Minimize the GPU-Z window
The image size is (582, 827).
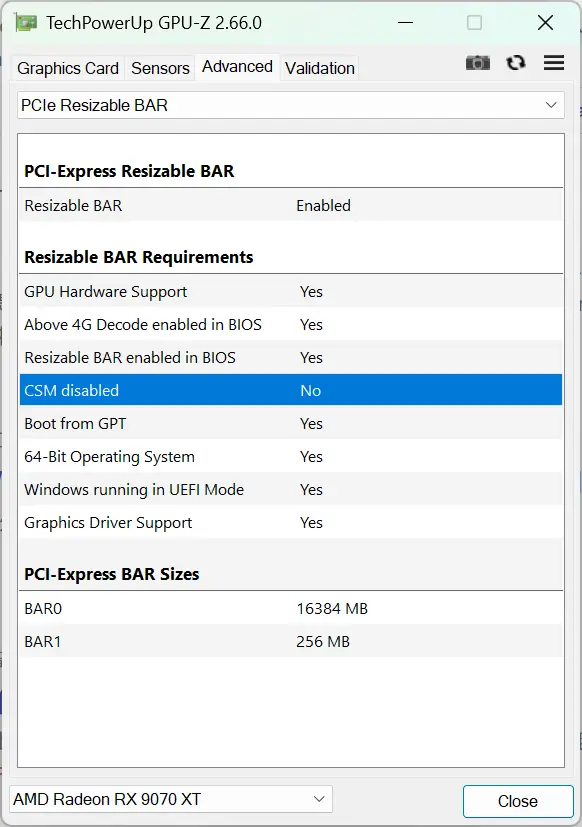[405, 23]
